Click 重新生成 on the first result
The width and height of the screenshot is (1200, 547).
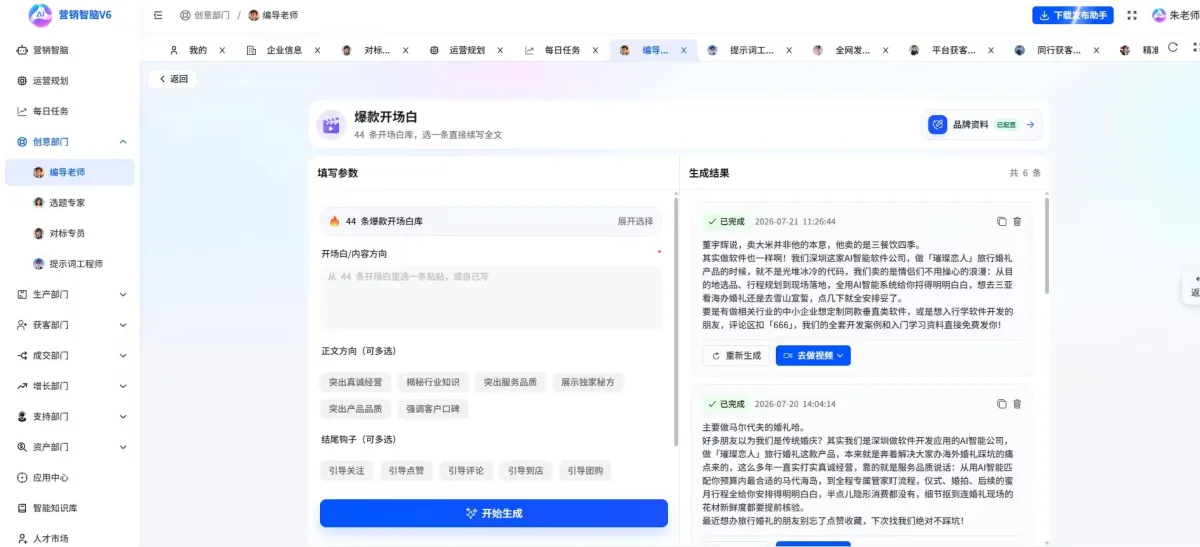pos(736,355)
